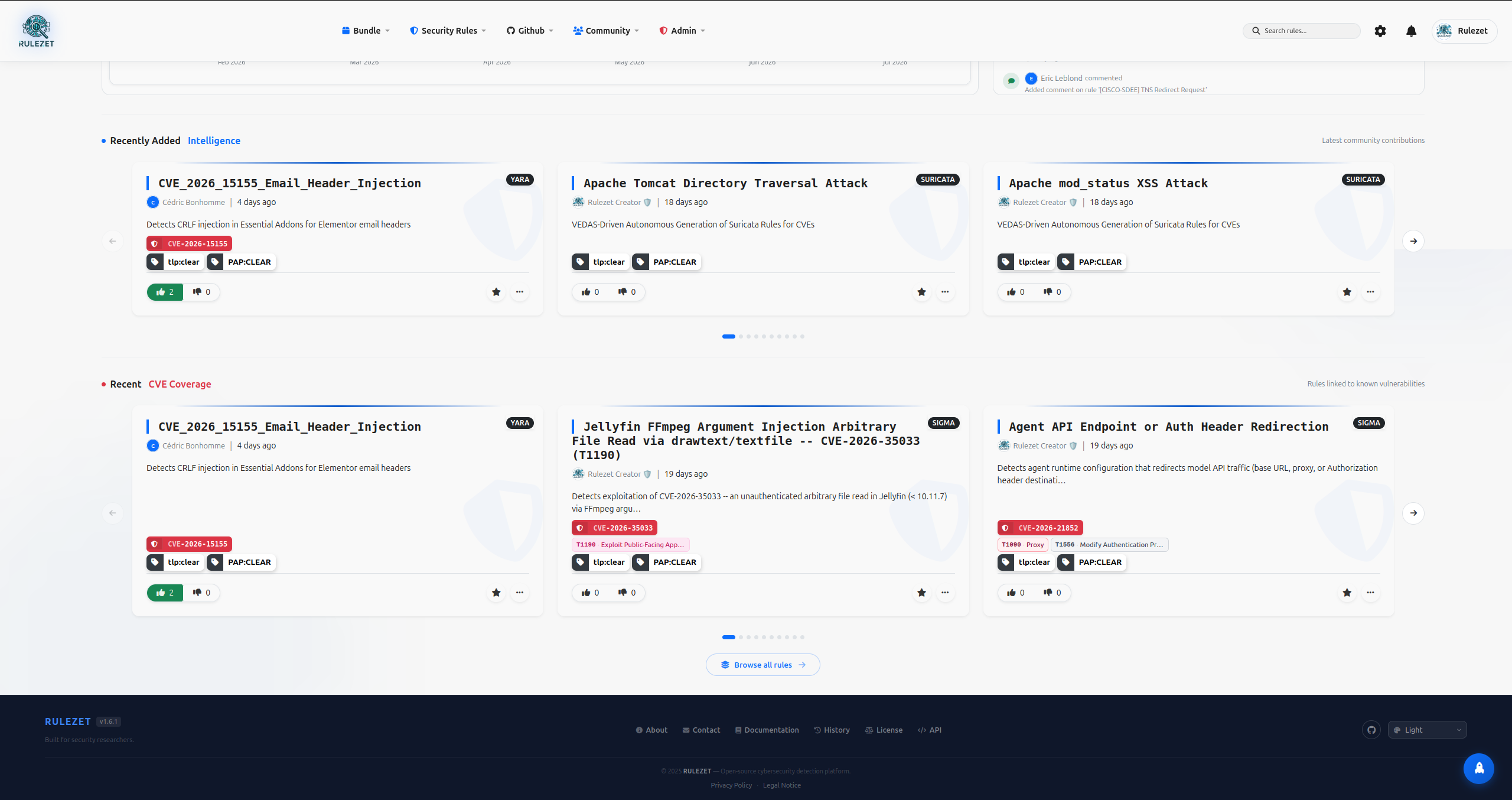The image size is (1512, 800).
Task: Click Eric Leblond's avatar badge
Action: (x=1031, y=78)
